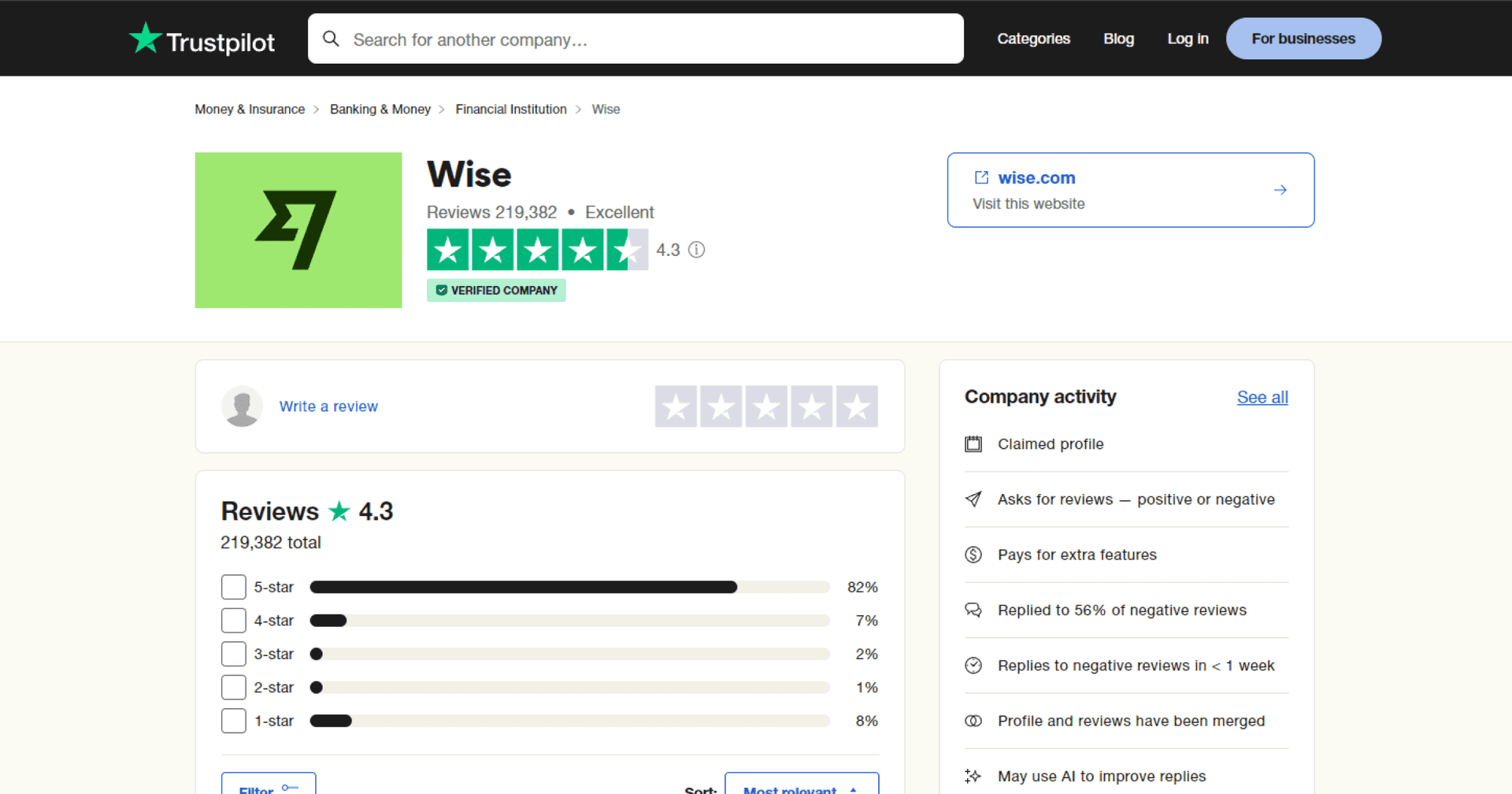Image resolution: width=1512 pixels, height=794 pixels.
Task: Open the Categories menu
Action: (1033, 38)
